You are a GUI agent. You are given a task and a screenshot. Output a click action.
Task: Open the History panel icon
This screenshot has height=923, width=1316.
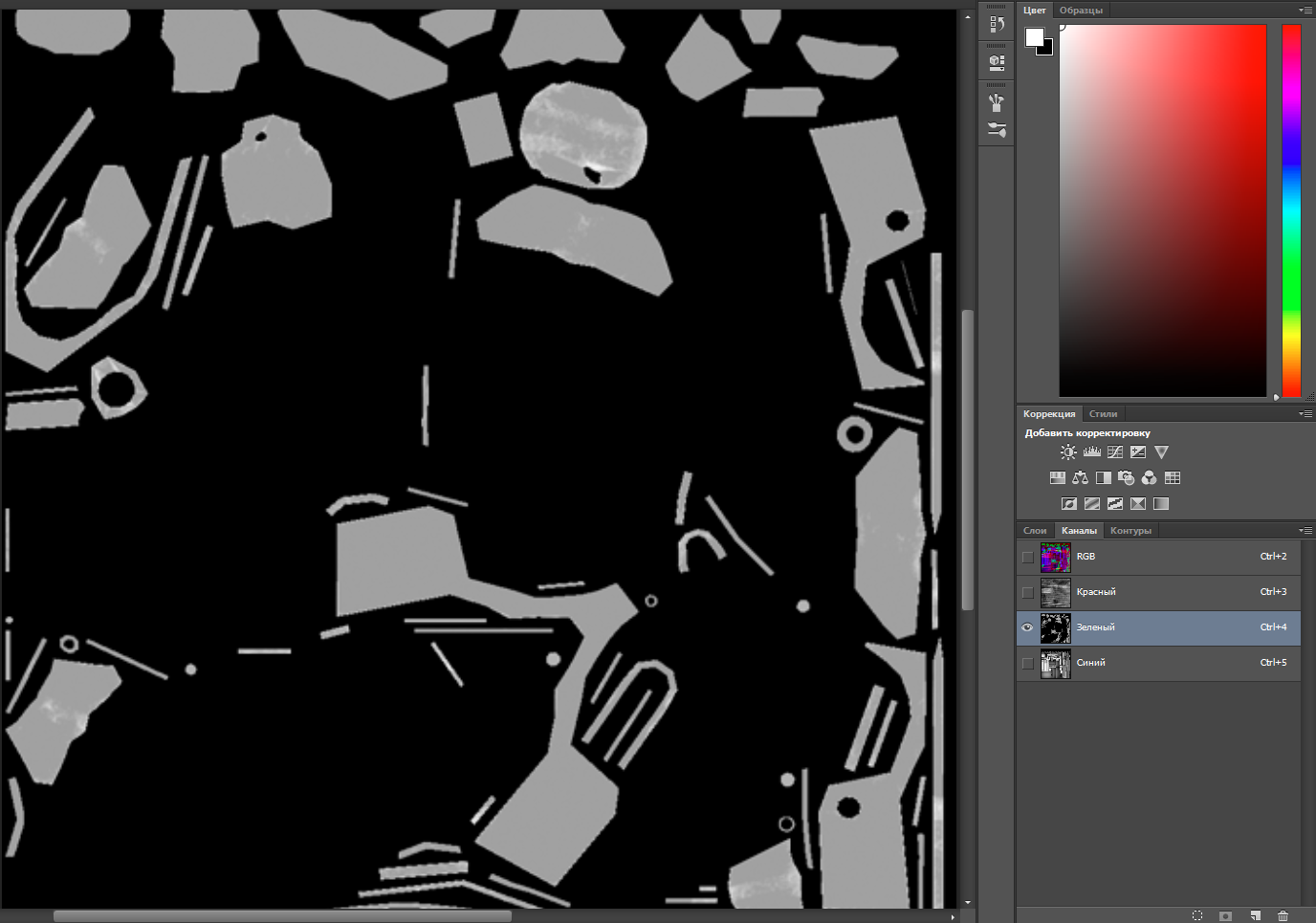[997, 23]
